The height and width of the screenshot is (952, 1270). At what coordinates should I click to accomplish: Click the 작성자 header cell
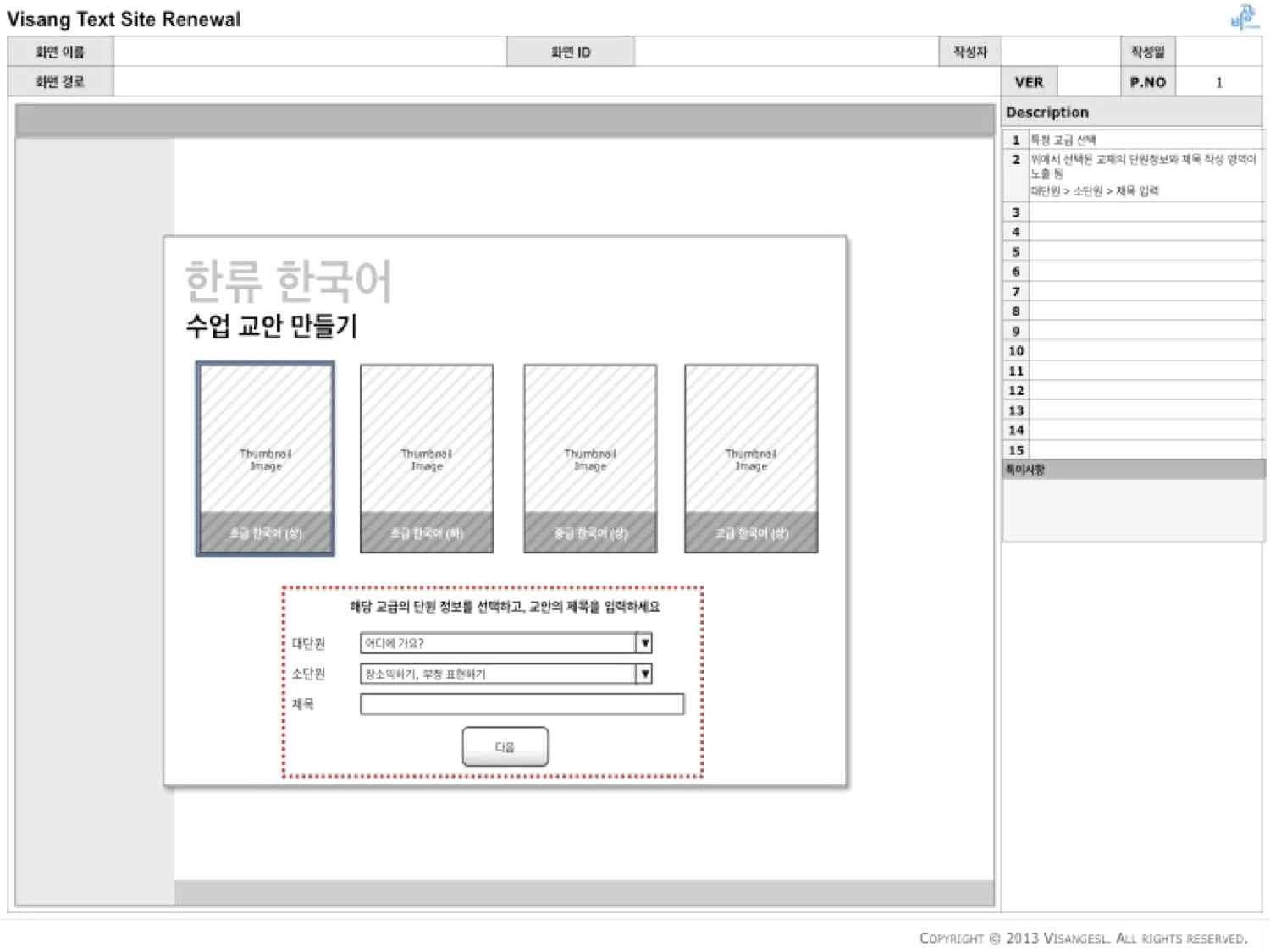coord(970,52)
